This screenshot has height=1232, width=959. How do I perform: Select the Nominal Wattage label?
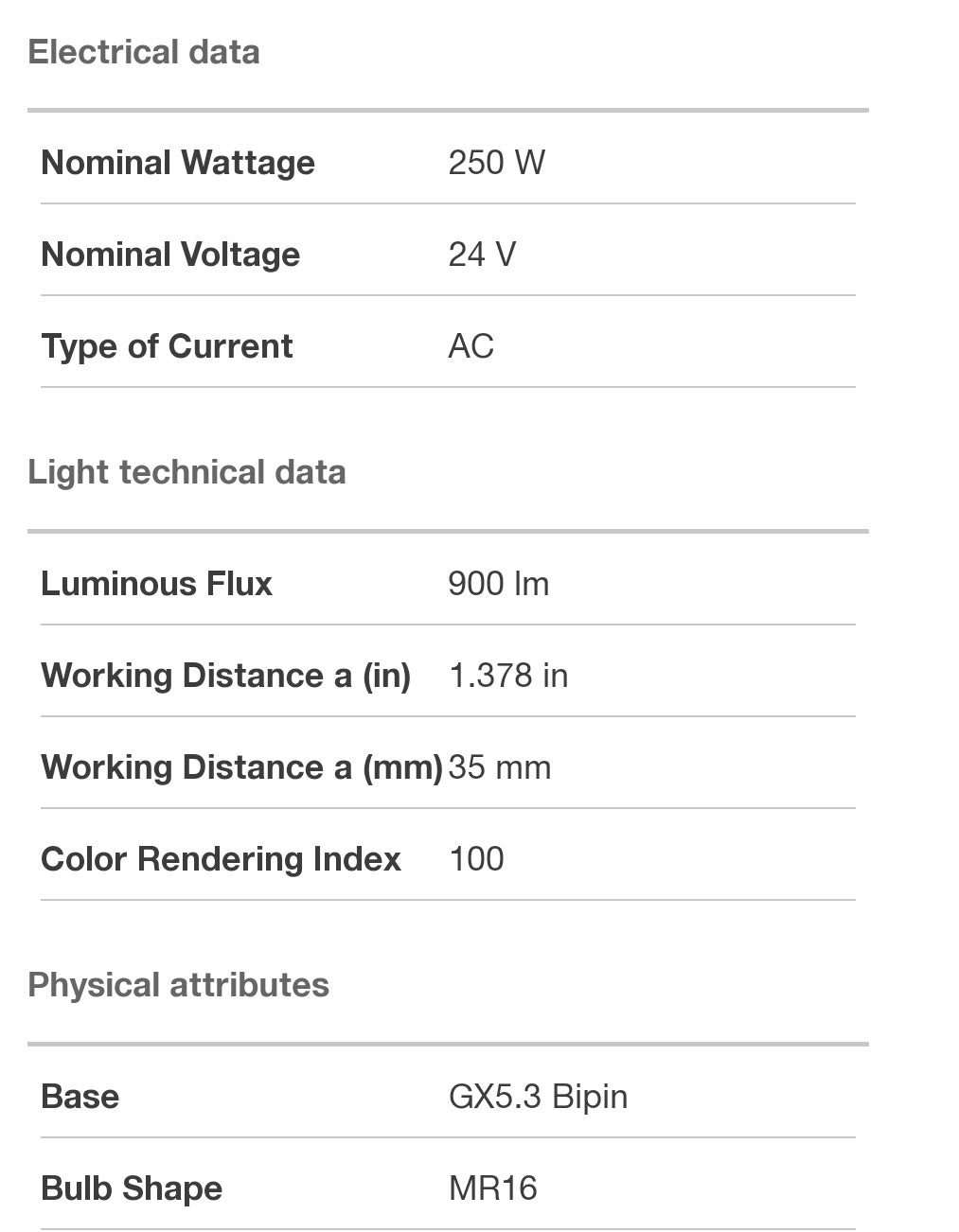(178, 163)
